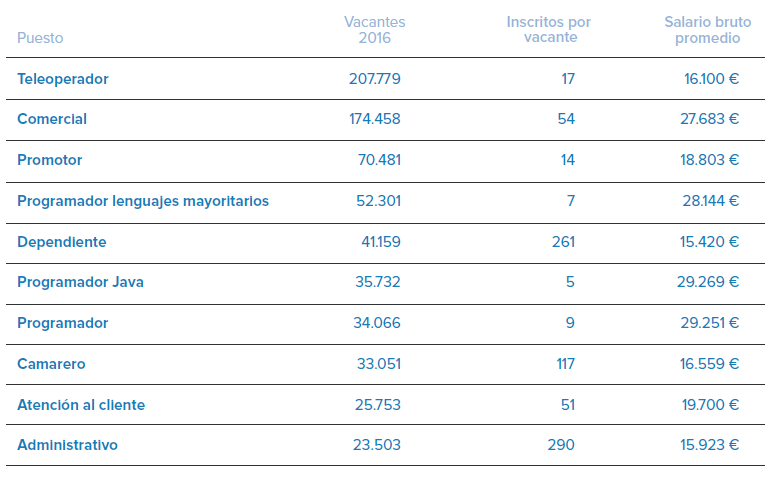The height and width of the screenshot is (477, 780).
Task: Click the Salario bruto promedio header
Action: (707, 30)
